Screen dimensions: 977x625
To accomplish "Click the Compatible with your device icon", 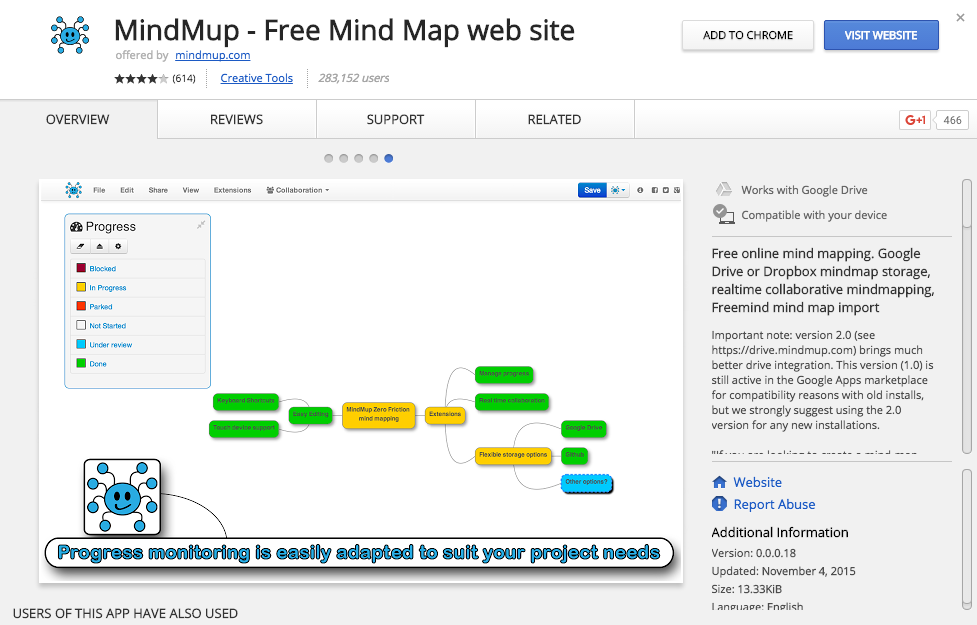I will tap(723, 214).
